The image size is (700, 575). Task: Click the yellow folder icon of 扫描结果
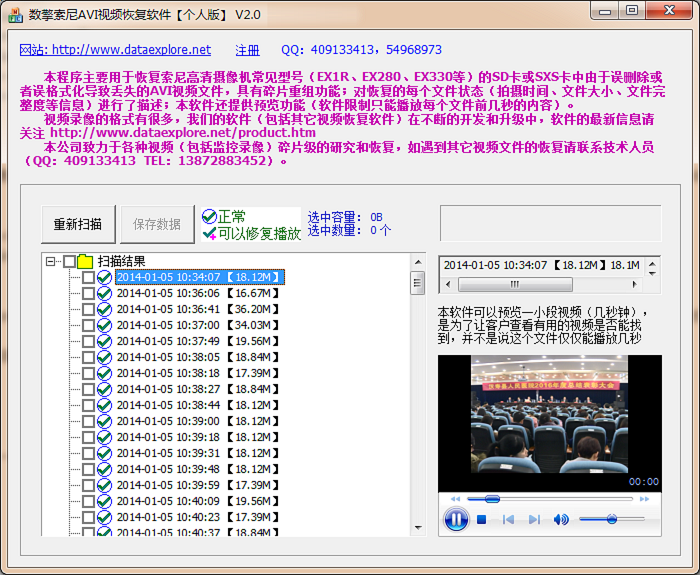85,261
